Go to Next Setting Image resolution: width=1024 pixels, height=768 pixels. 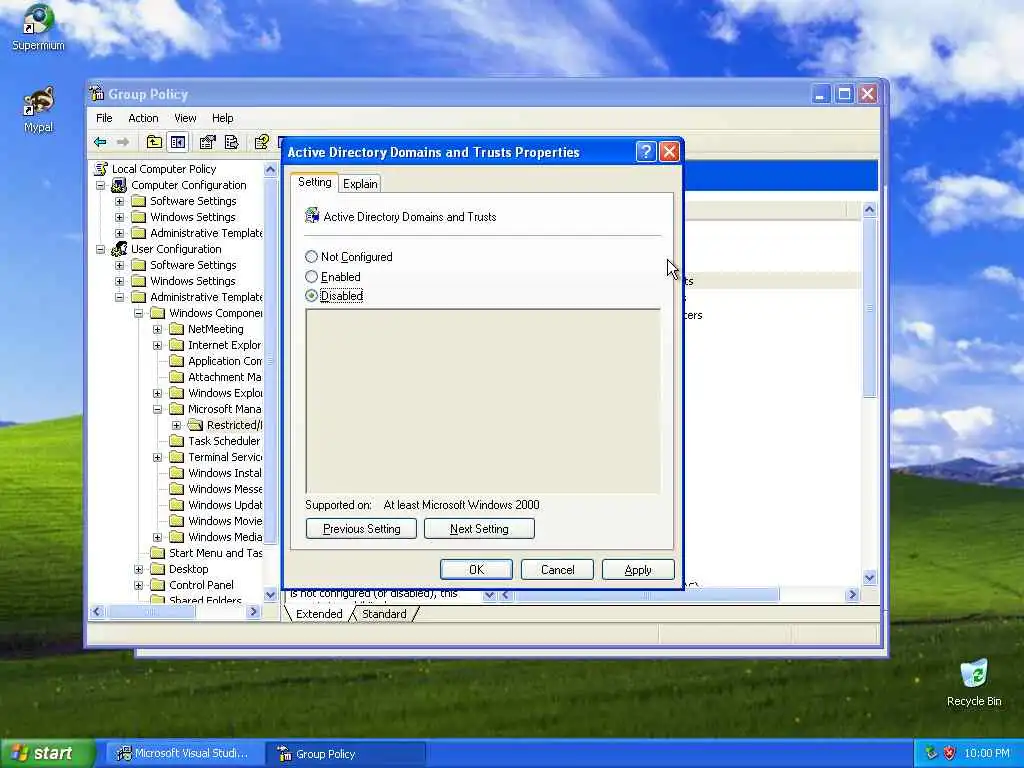coord(479,529)
